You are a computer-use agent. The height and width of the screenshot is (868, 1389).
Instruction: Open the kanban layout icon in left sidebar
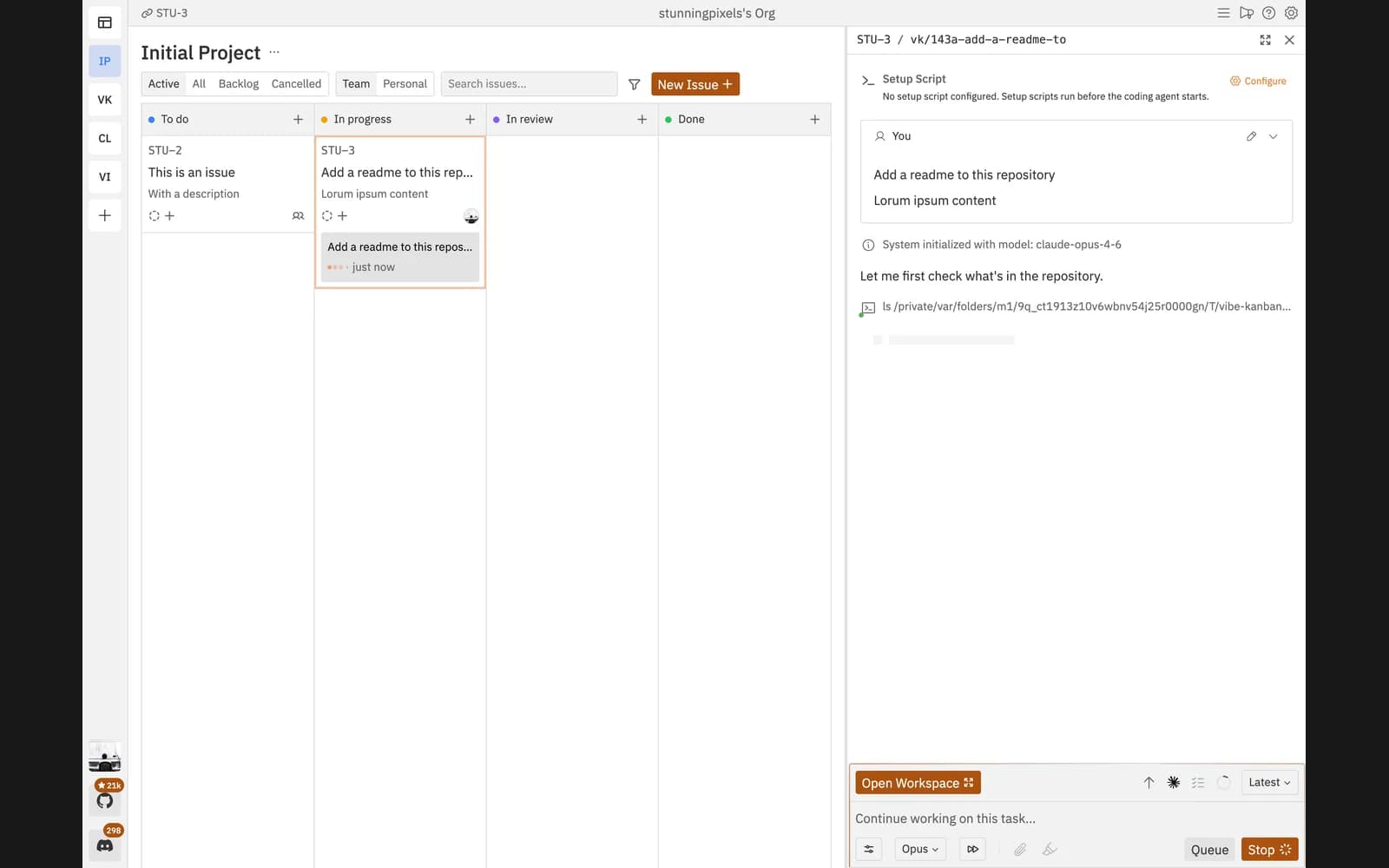(x=105, y=23)
